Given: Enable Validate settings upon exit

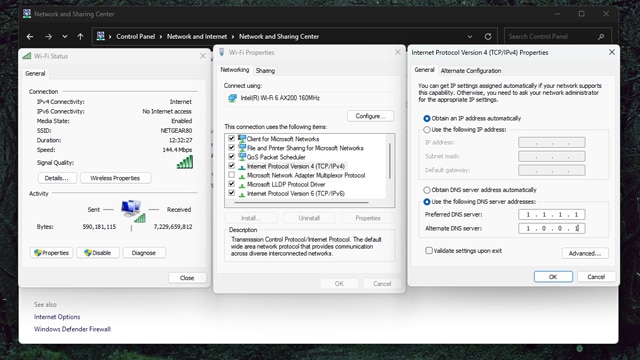Looking at the screenshot, I should [429, 251].
